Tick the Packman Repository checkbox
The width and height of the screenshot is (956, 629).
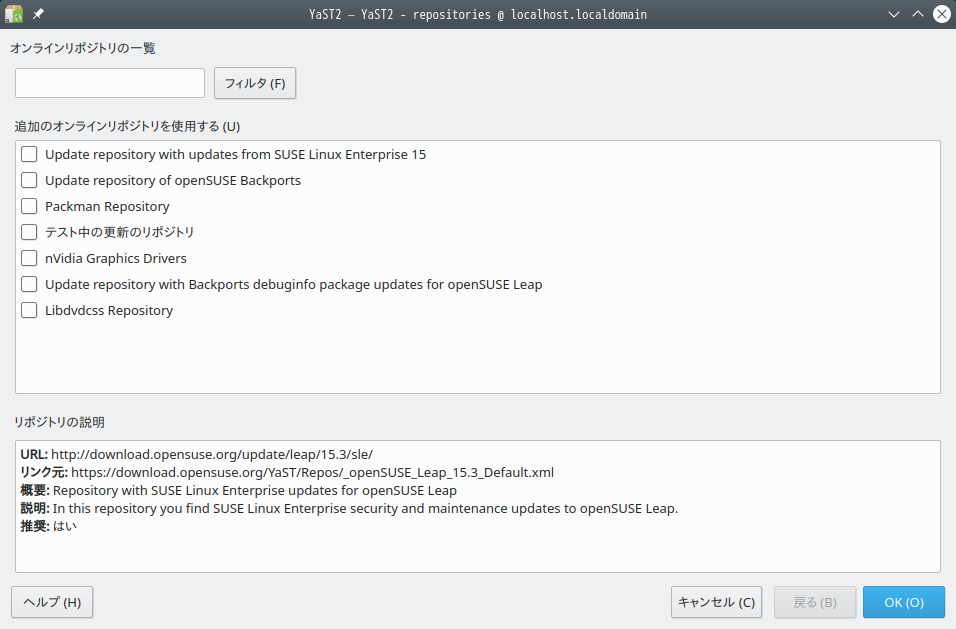tap(29, 206)
